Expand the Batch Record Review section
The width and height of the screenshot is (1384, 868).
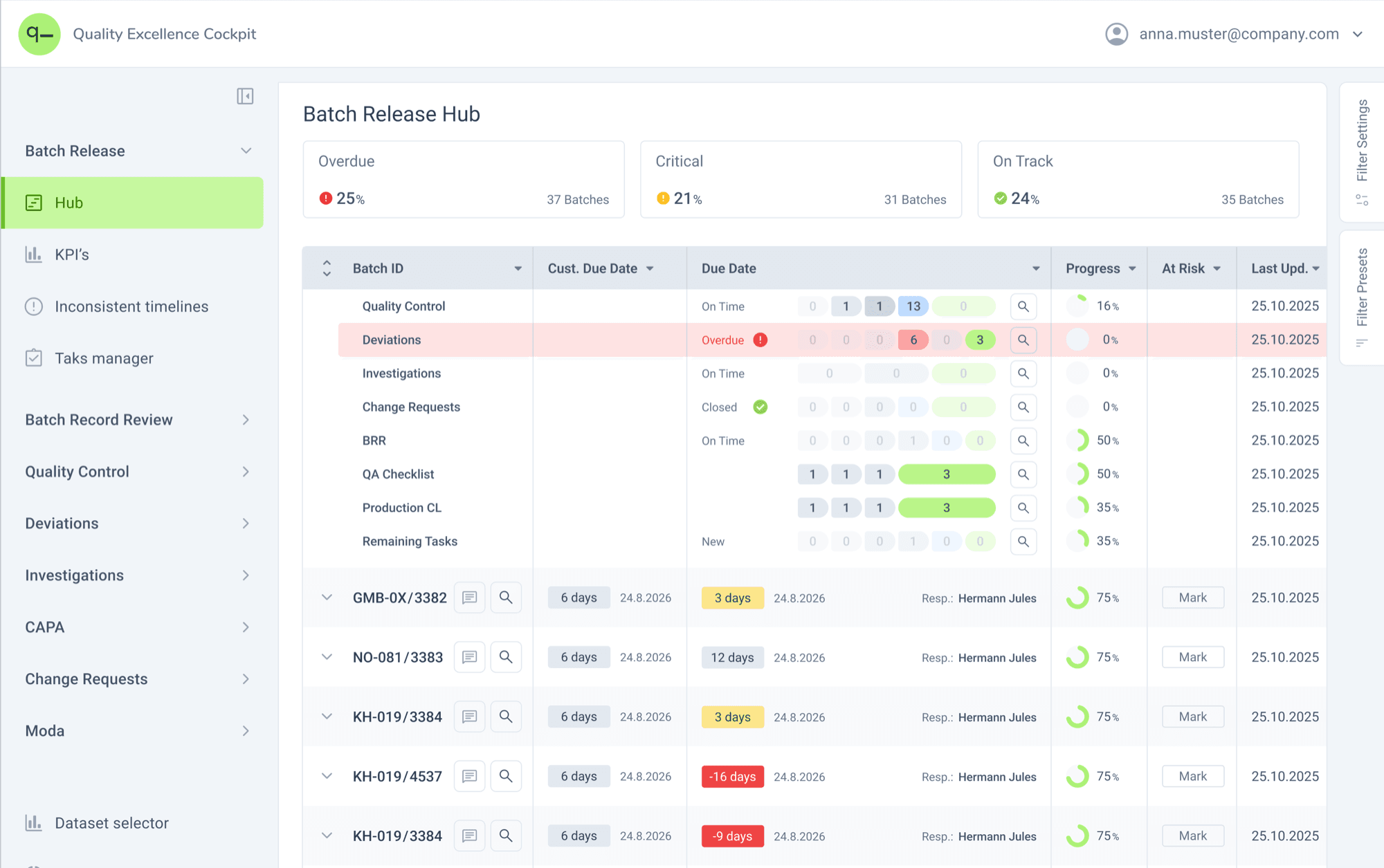[x=246, y=420]
